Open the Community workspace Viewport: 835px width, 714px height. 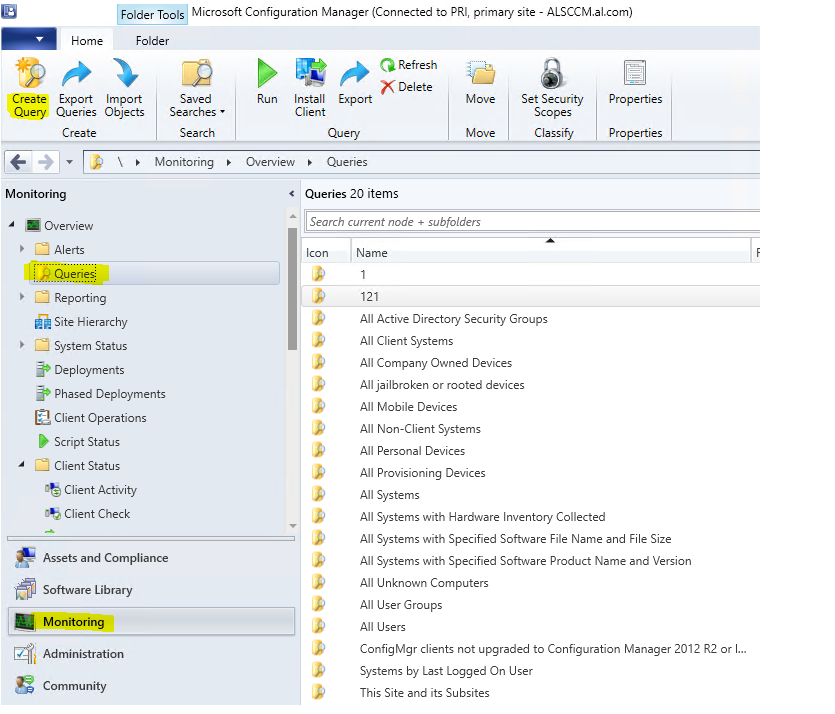[x=151, y=686]
